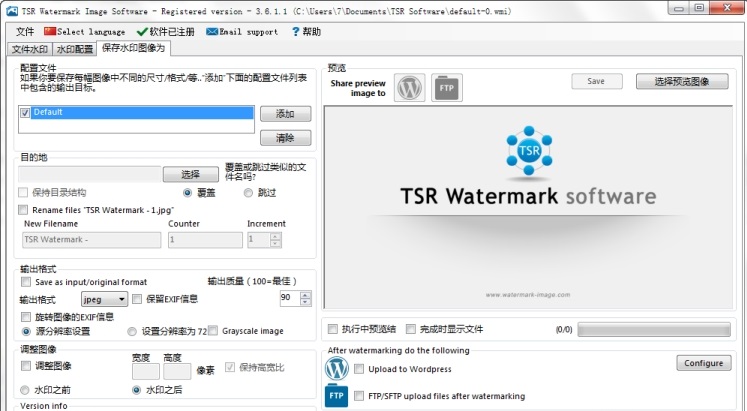This screenshot has width=747, height=411.
Task: Click the 高度 height input field
Action: coord(177,371)
